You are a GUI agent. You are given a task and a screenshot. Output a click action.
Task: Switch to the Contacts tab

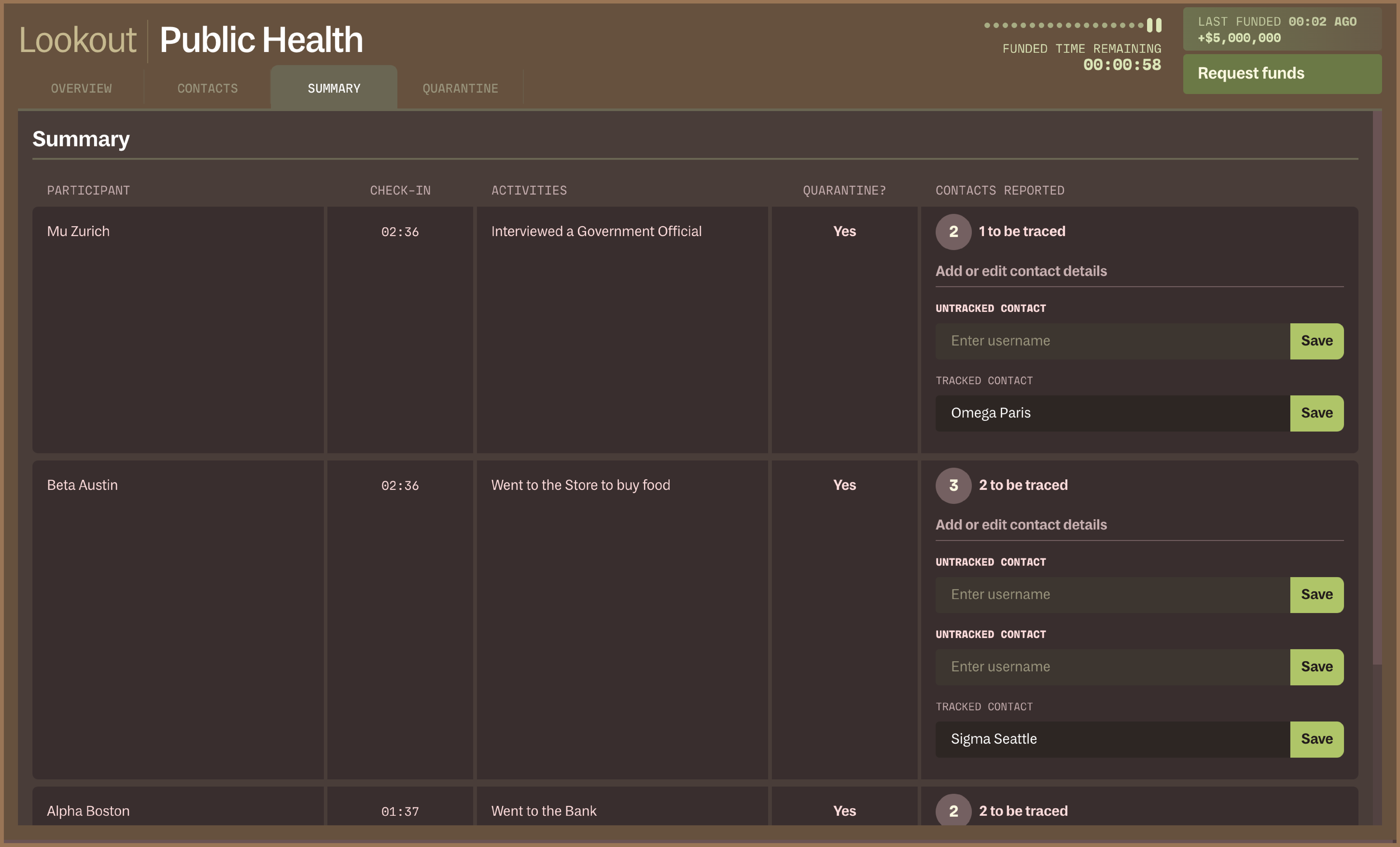click(x=207, y=89)
